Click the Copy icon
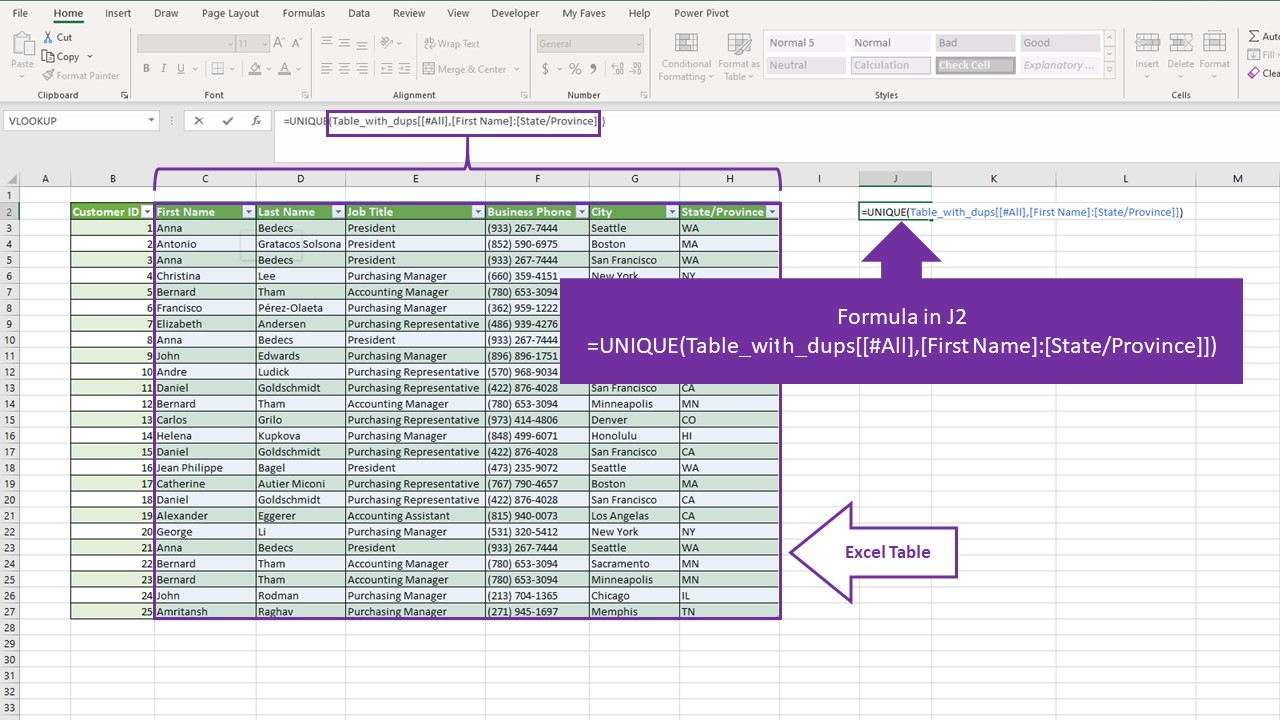Screen dimensions: 1280x720 click(49, 57)
